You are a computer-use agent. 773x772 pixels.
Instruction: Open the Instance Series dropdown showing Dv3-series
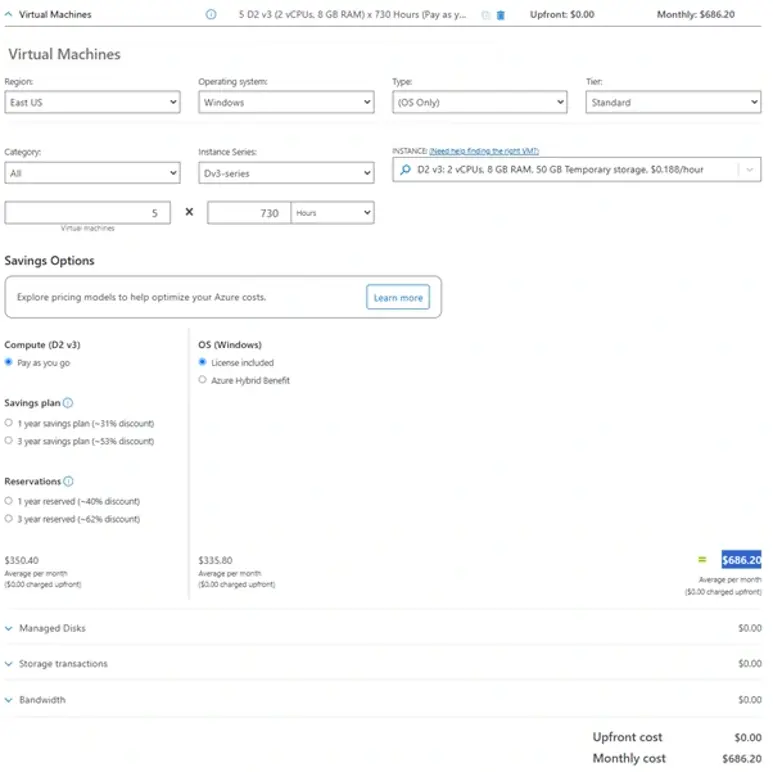[x=286, y=173]
